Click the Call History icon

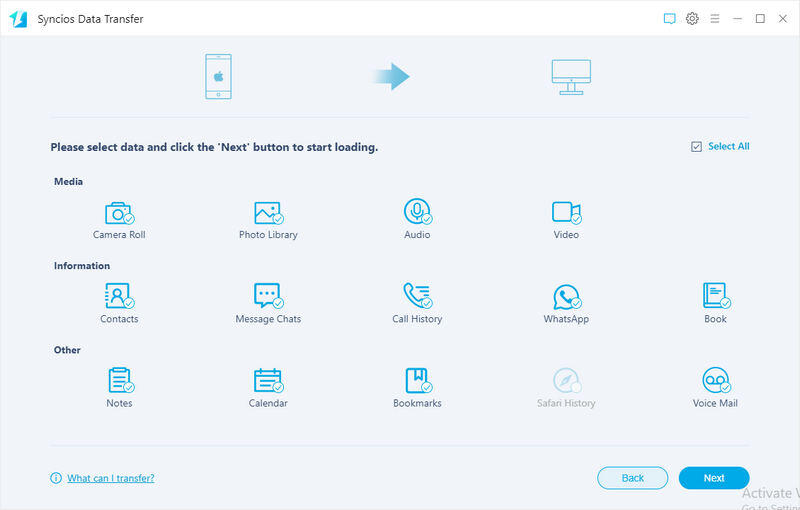click(x=417, y=296)
